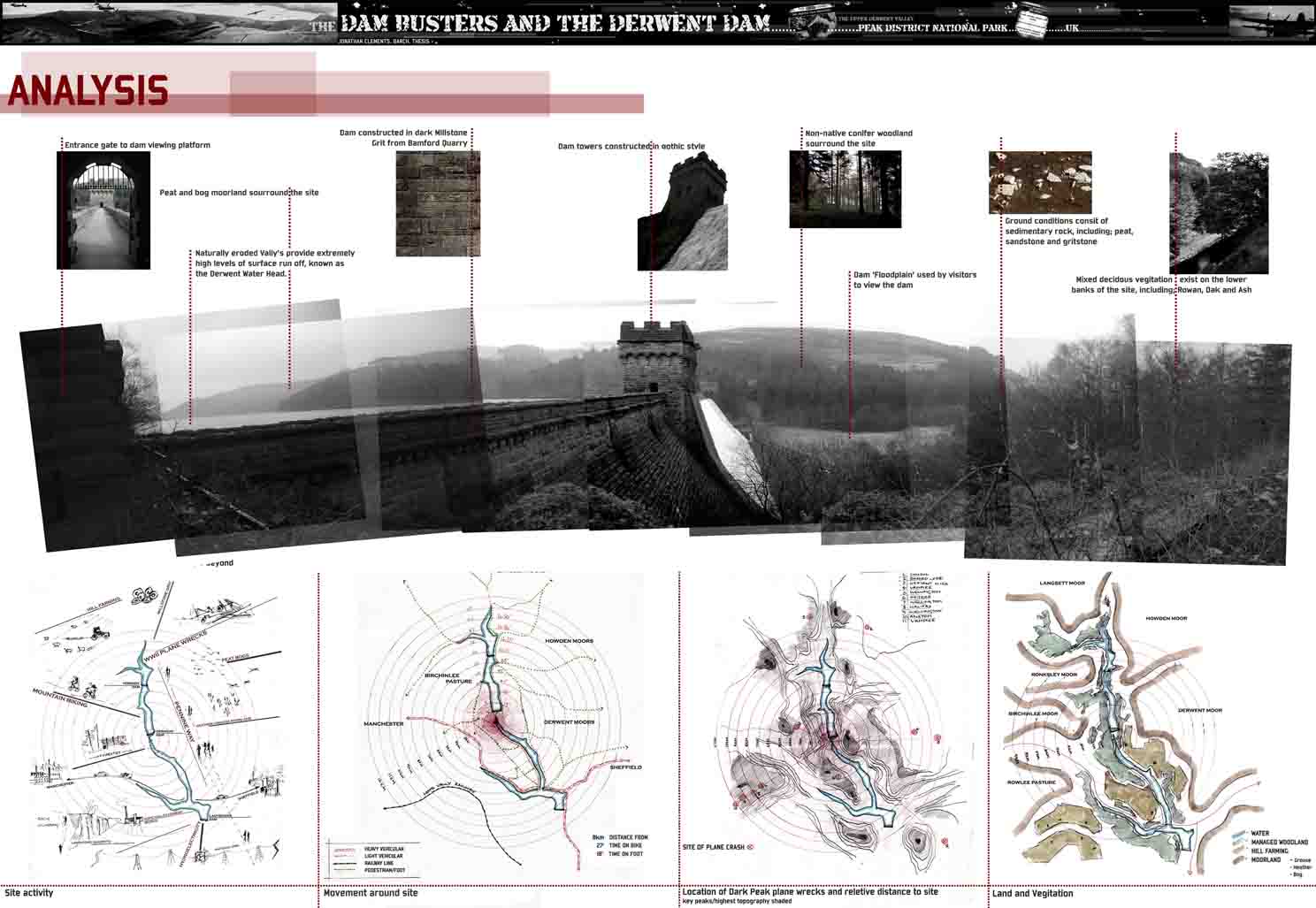Click the red ANALYSIS heading
The height and width of the screenshot is (908, 1316).
point(88,91)
